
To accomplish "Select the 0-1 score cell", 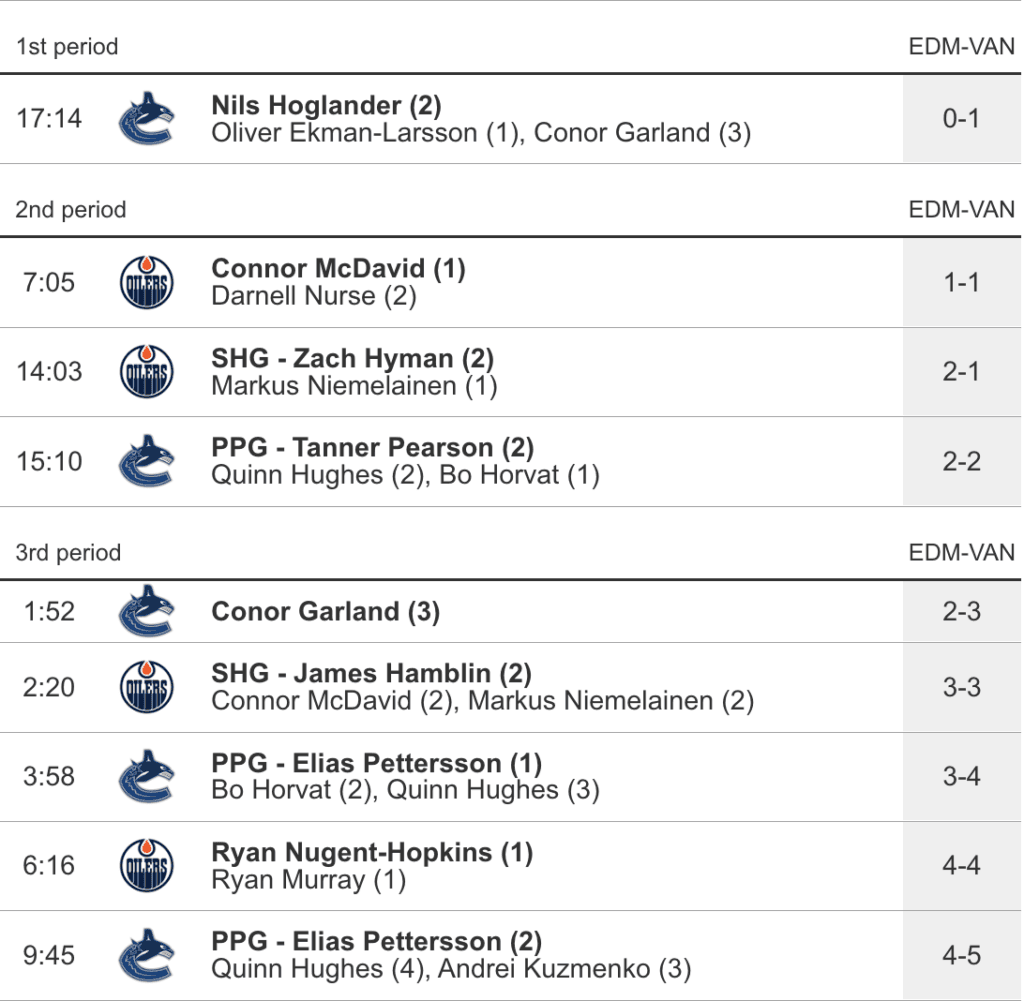I will (x=961, y=119).
